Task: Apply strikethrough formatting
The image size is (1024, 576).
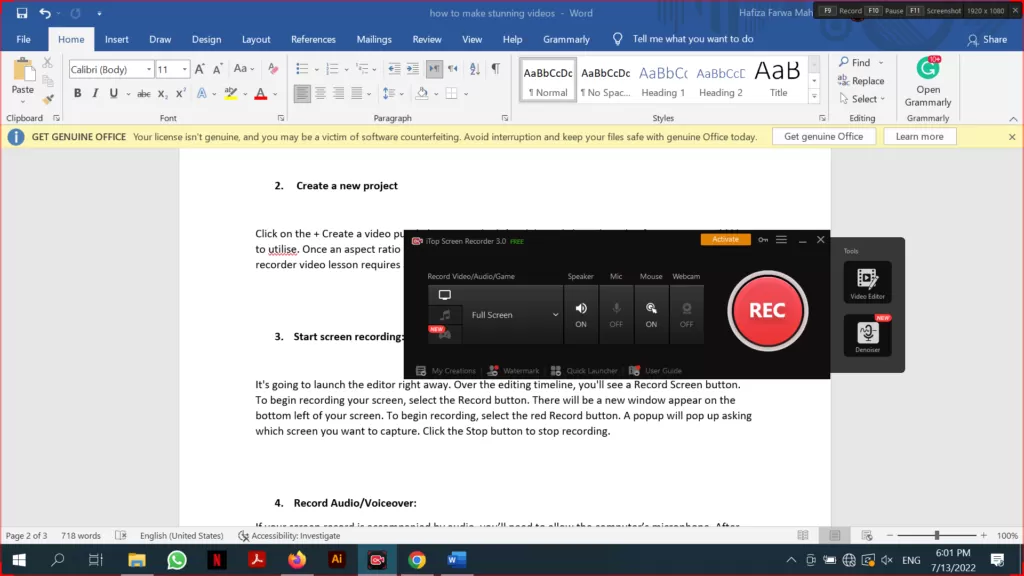Action: pyautogui.click(x=144, y=94)
